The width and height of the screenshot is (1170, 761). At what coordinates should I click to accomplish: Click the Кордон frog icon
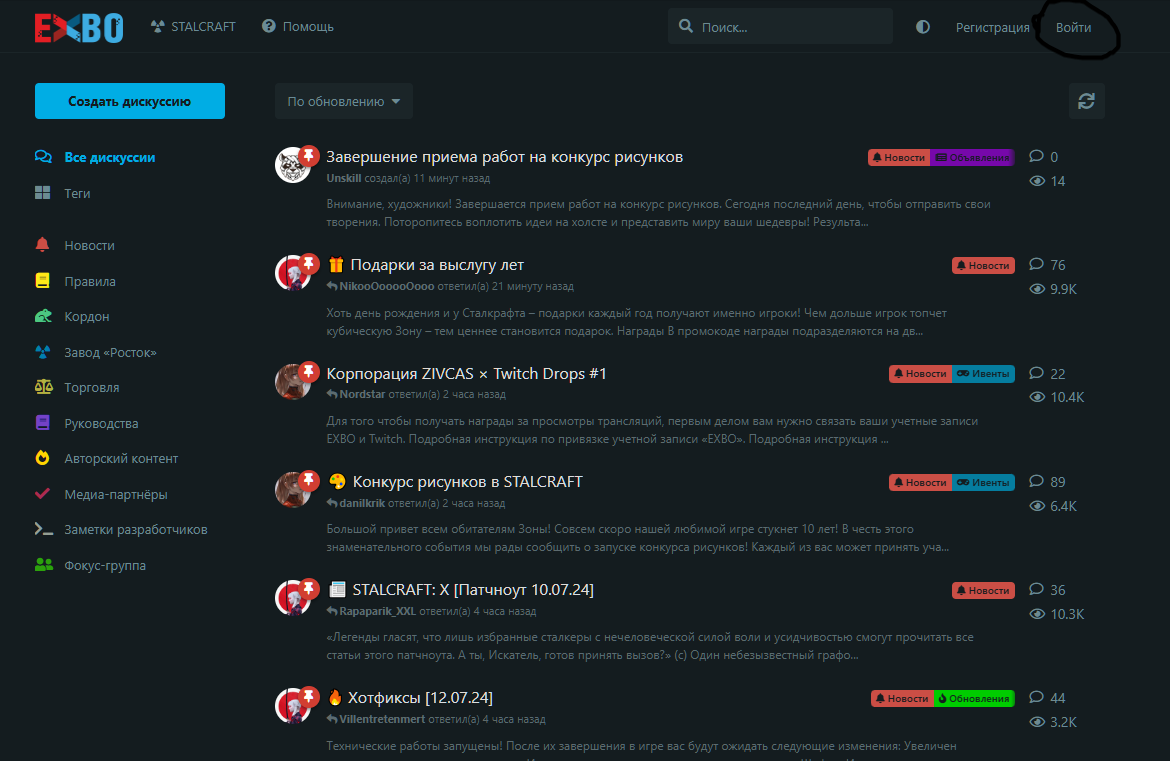click(x=43, y=316)
